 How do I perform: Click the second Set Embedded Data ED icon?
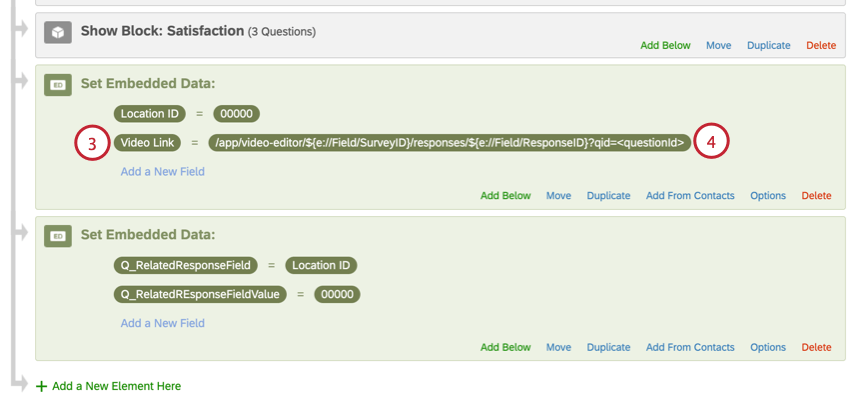coord(57,236)
